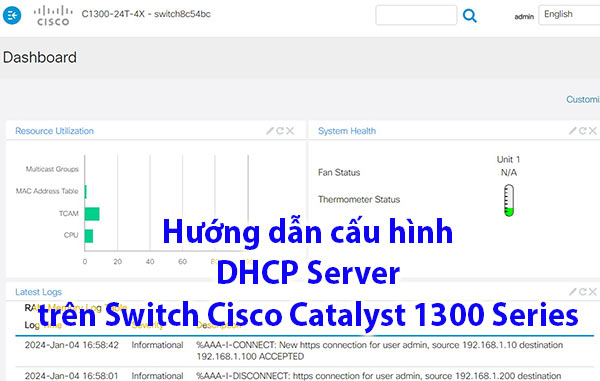Screen dimensions: 600x381
Task: Refresh the Latest Logs widget
Action: (582, 292)
